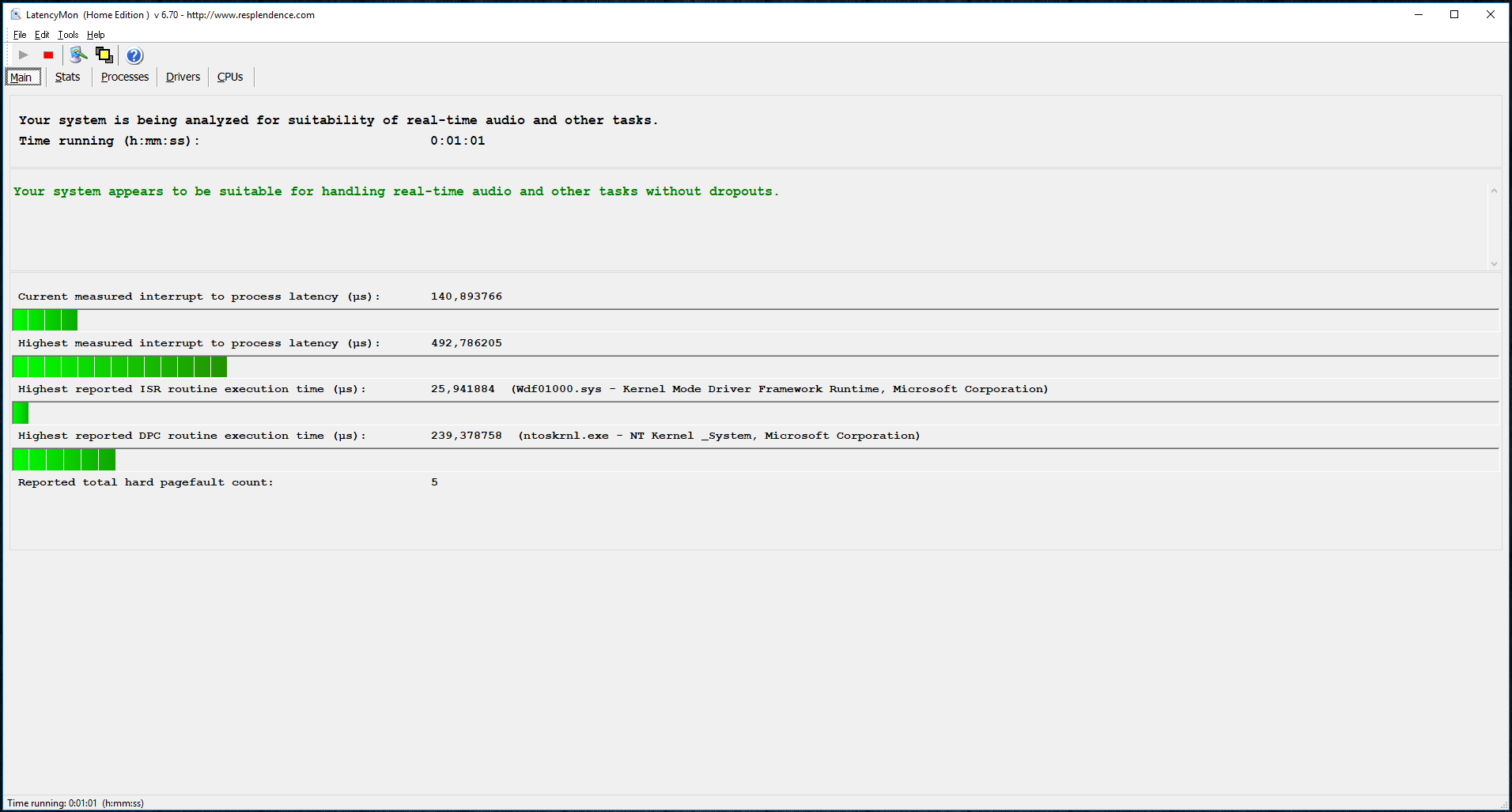Open the blue help question mark icon
The width and height of the screenshot is (1512, 812).
134,55
